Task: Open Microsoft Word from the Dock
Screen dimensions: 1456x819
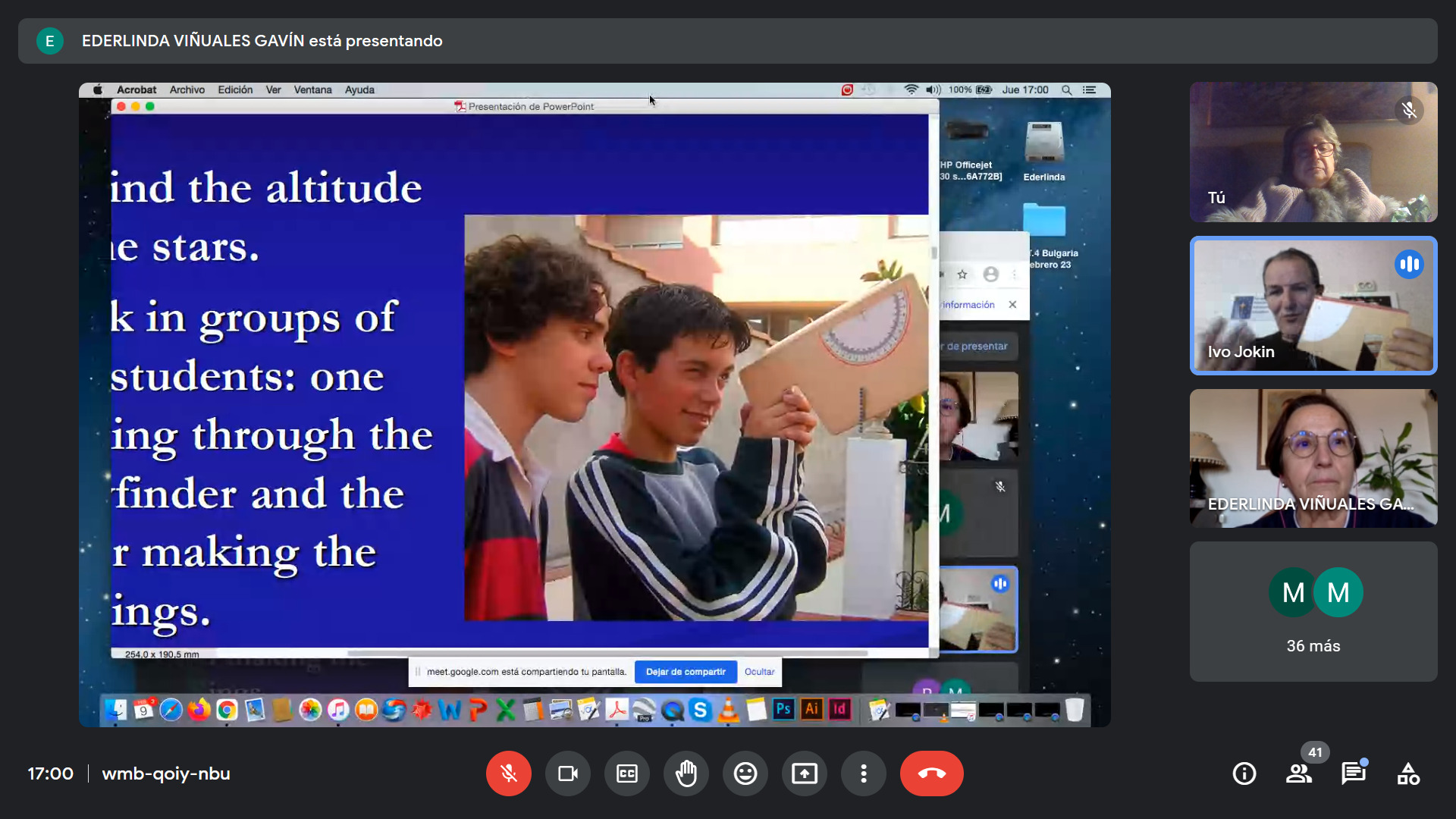Action: point(450,710)
